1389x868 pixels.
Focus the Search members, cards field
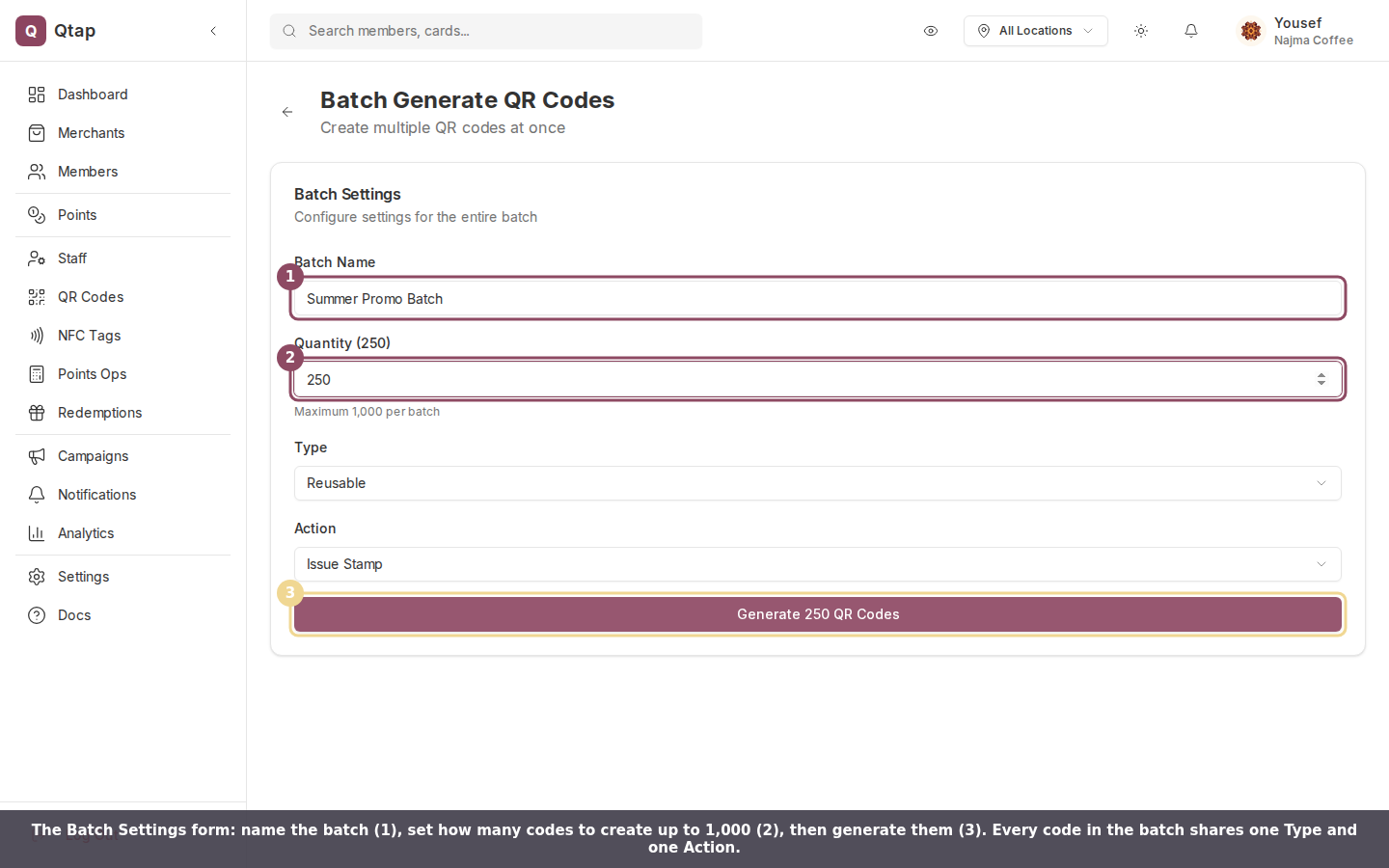(x=486, y=31)
